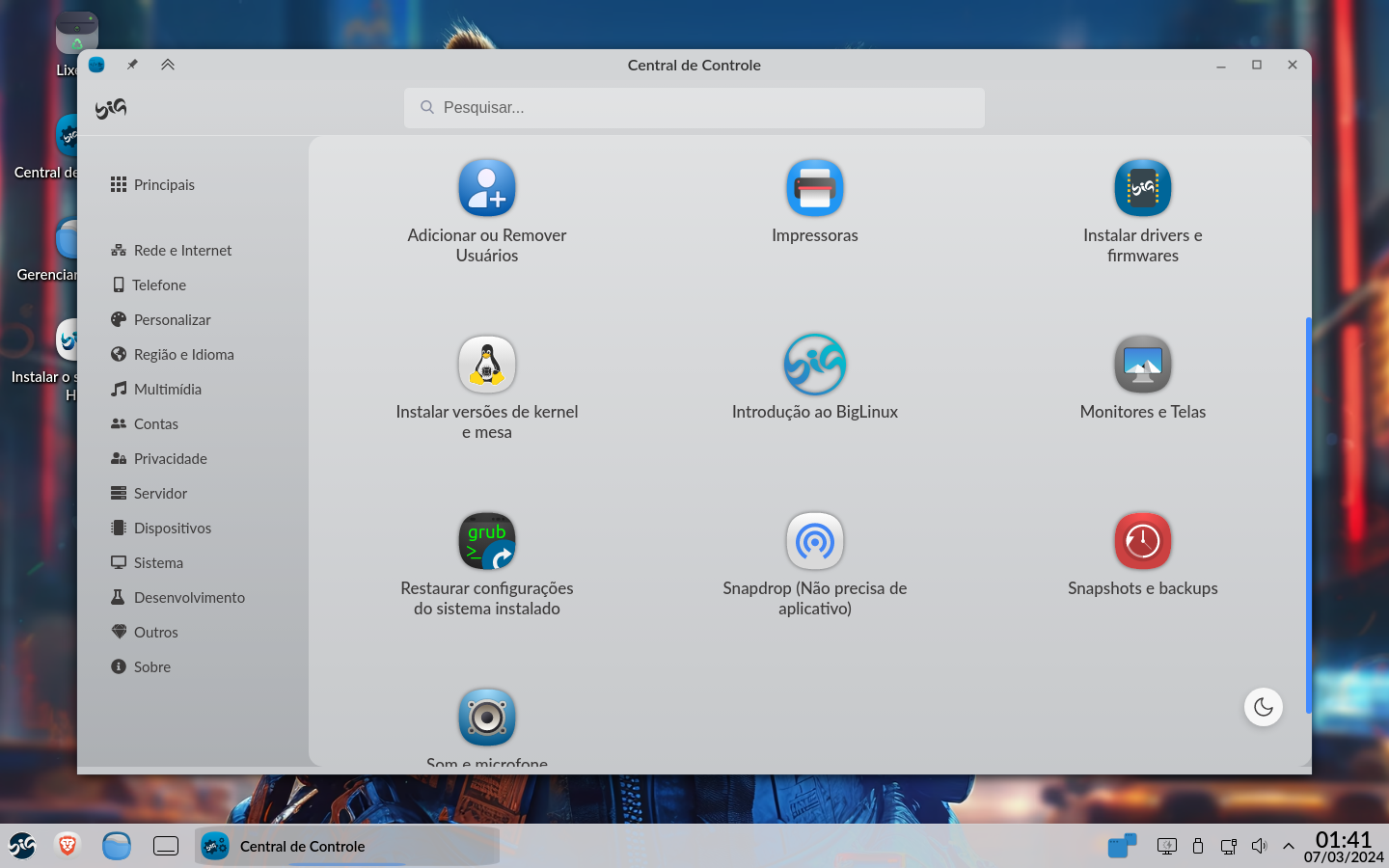Image resolution: width=1389 pixels, height=868 pixels.
Task: Open the Contas category
Action: point(145,423)
